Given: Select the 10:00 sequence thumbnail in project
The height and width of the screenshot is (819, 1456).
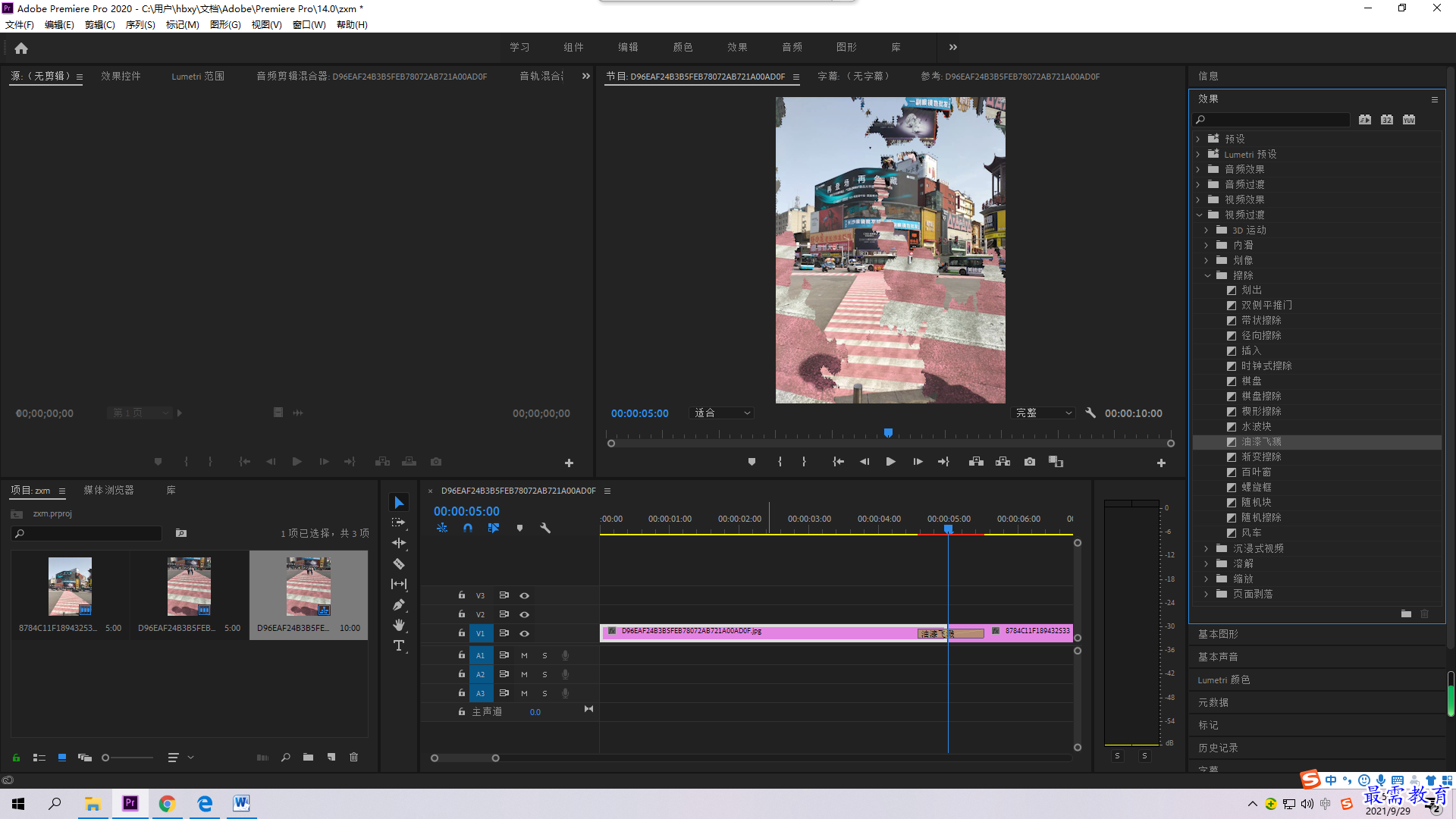Looking at the screenshot, I should click(308, 586).
